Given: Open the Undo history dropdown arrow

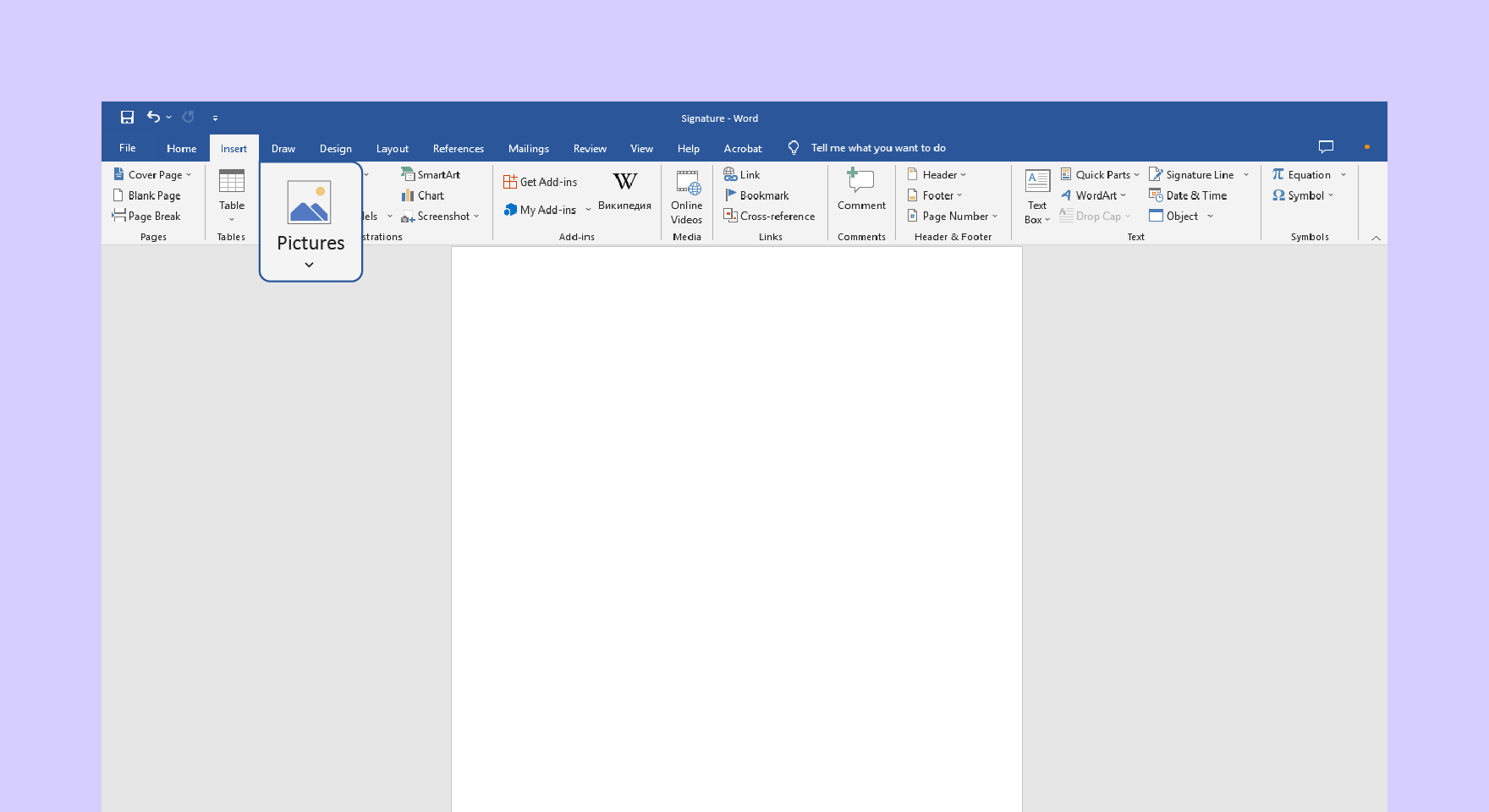Looking at the screenshot, I should tap(168, 118).
